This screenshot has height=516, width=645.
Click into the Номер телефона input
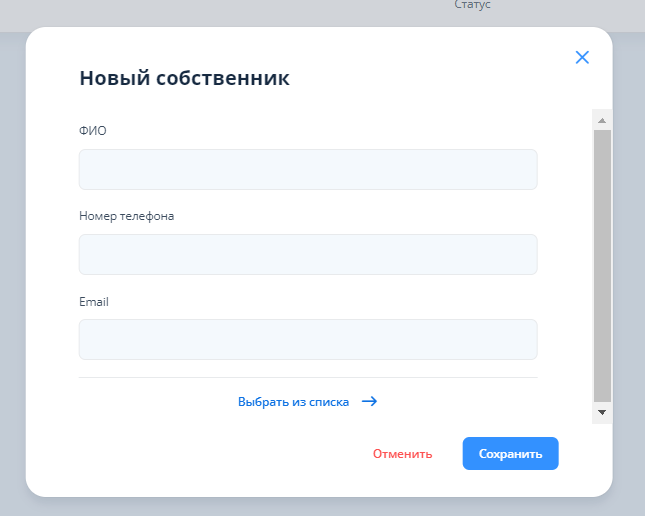pos(308,255)
